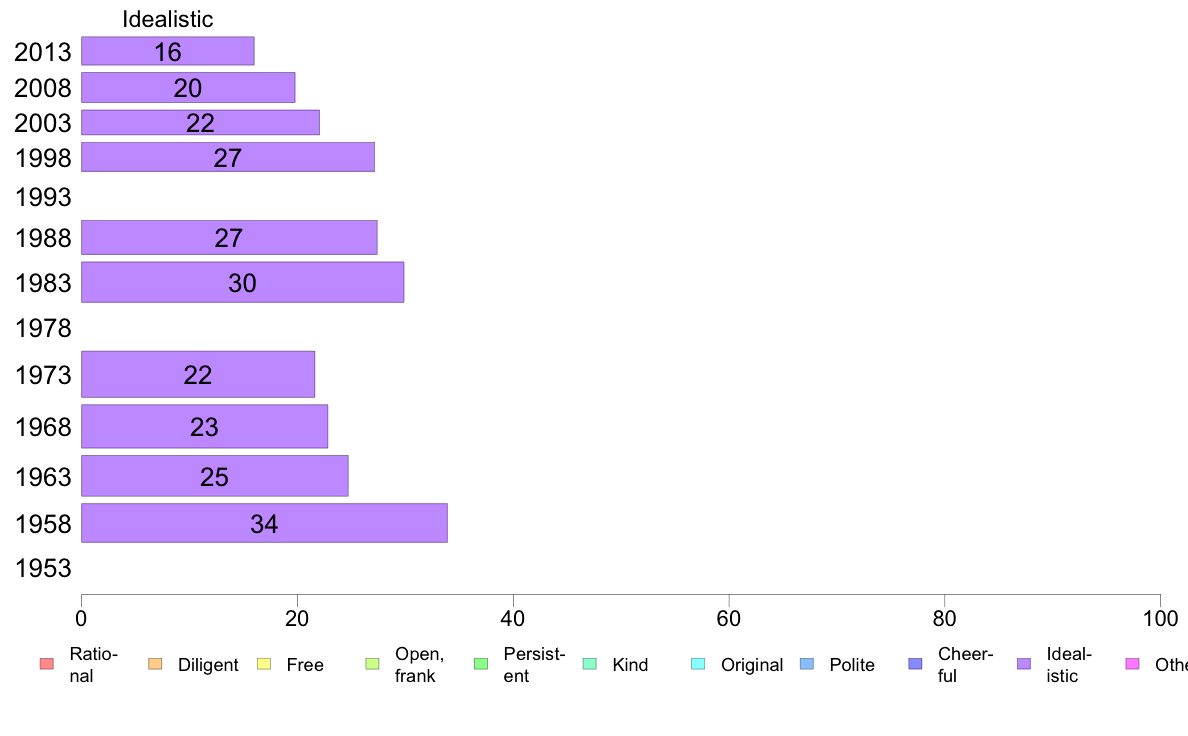The width and height of the screenshot is (1188, 736).
Task: Select the Polite legend text label
Action: [852, 665]
